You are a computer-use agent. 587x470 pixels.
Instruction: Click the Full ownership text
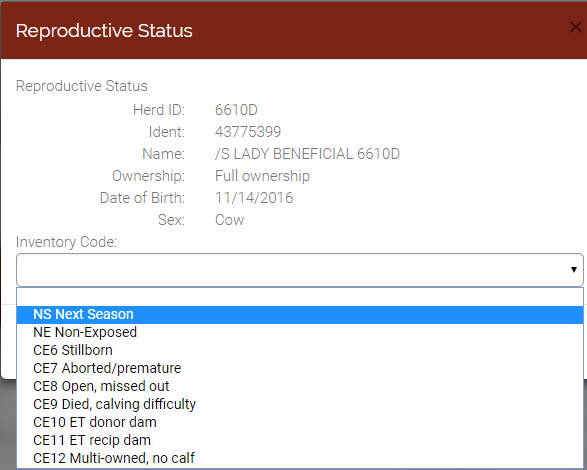tap(262, 176)
